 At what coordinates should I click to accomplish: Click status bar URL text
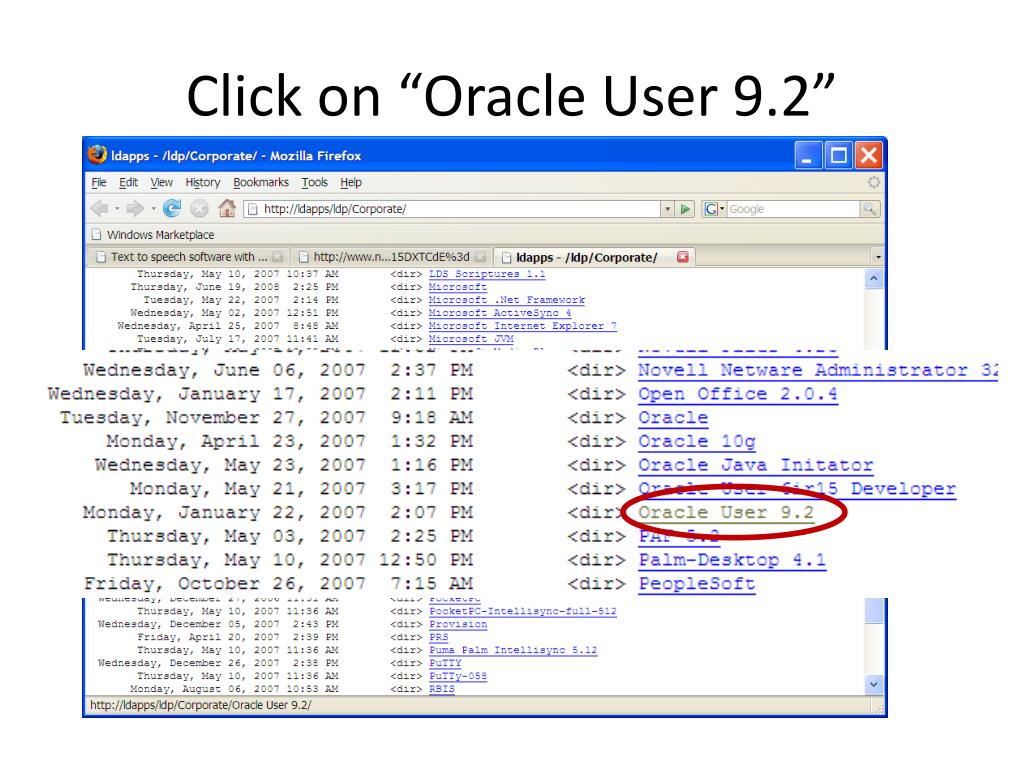point(200,705)
